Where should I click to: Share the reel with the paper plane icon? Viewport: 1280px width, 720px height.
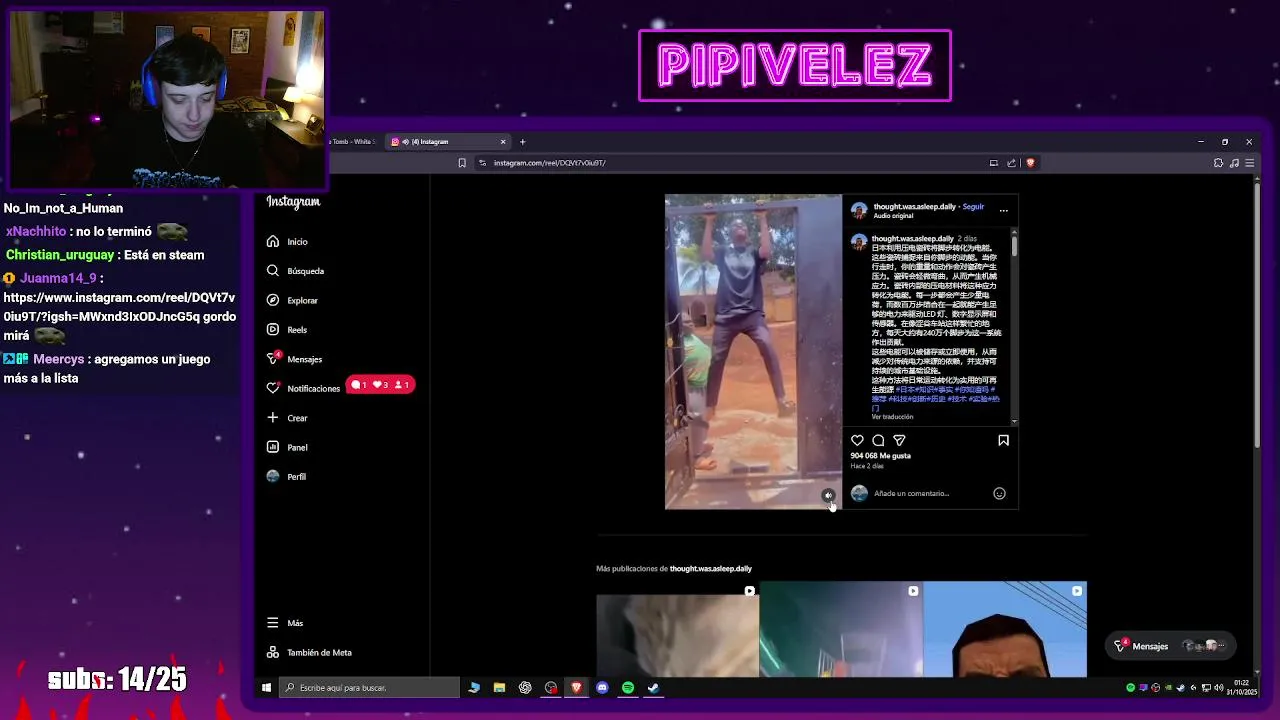899,440
